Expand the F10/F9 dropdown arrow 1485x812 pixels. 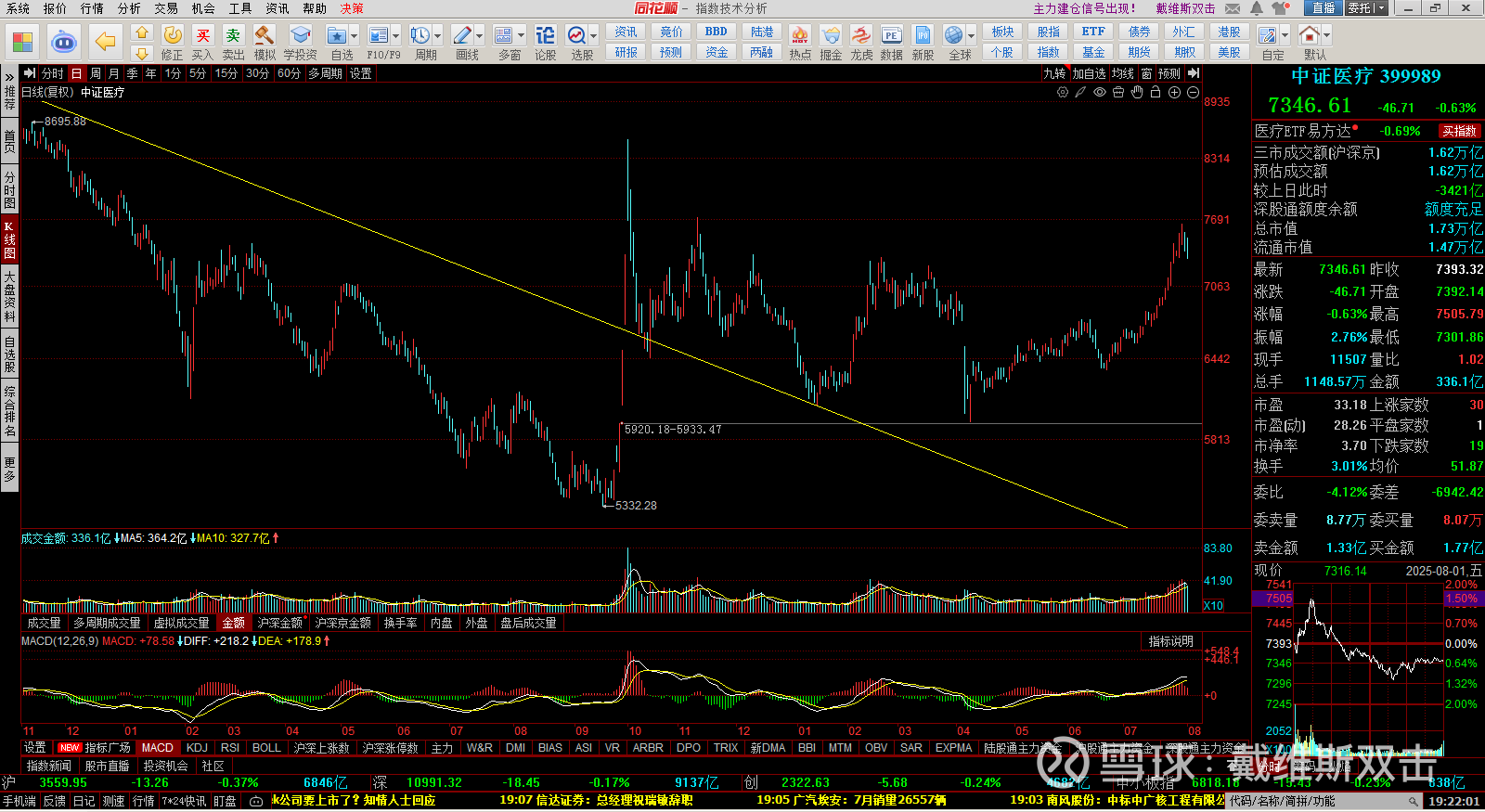[396, 36]
